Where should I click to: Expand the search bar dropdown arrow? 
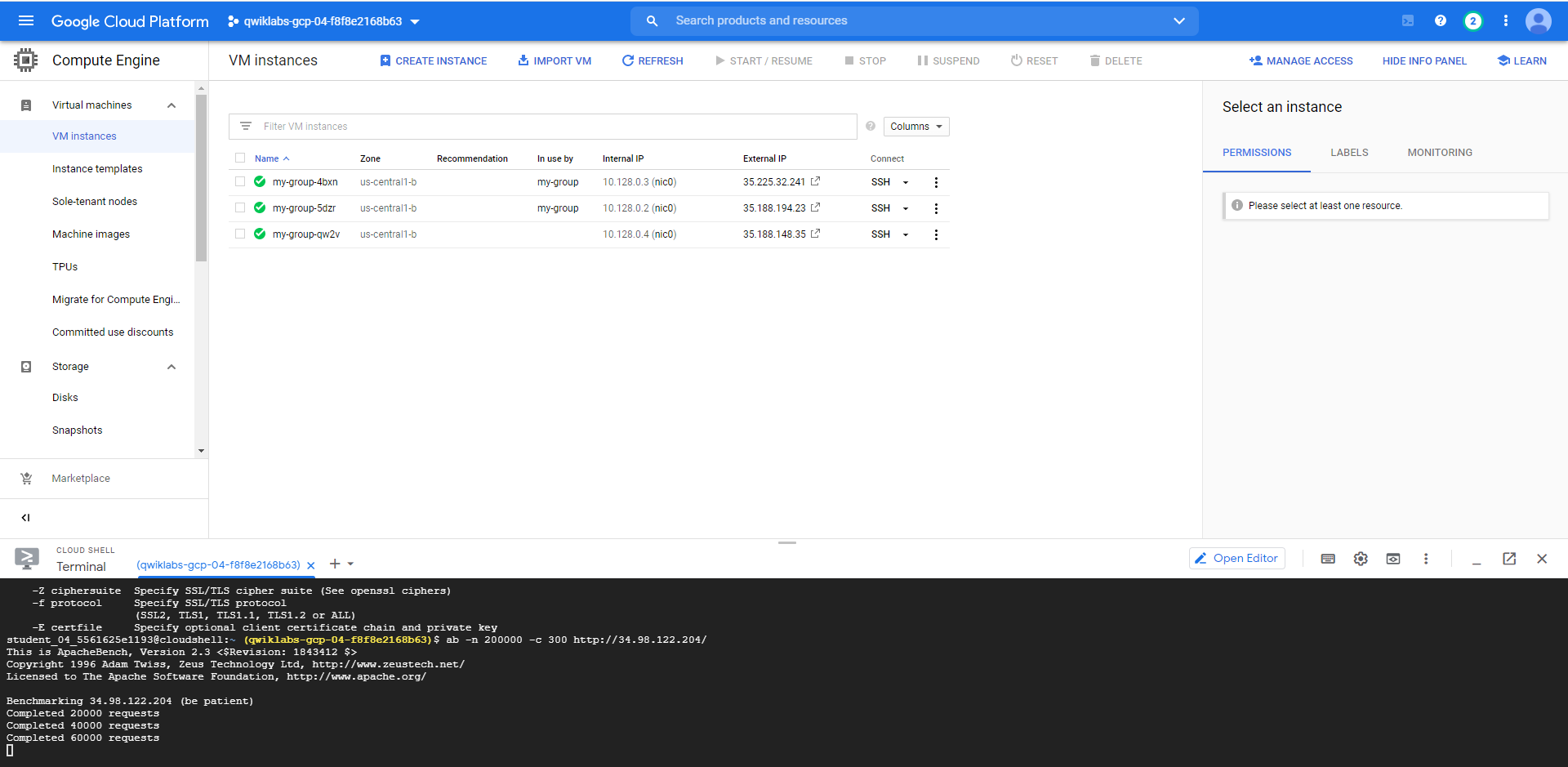1179,20
